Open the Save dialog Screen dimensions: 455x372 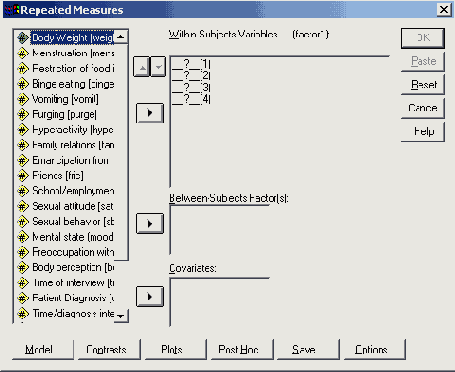tap(308, 349)
